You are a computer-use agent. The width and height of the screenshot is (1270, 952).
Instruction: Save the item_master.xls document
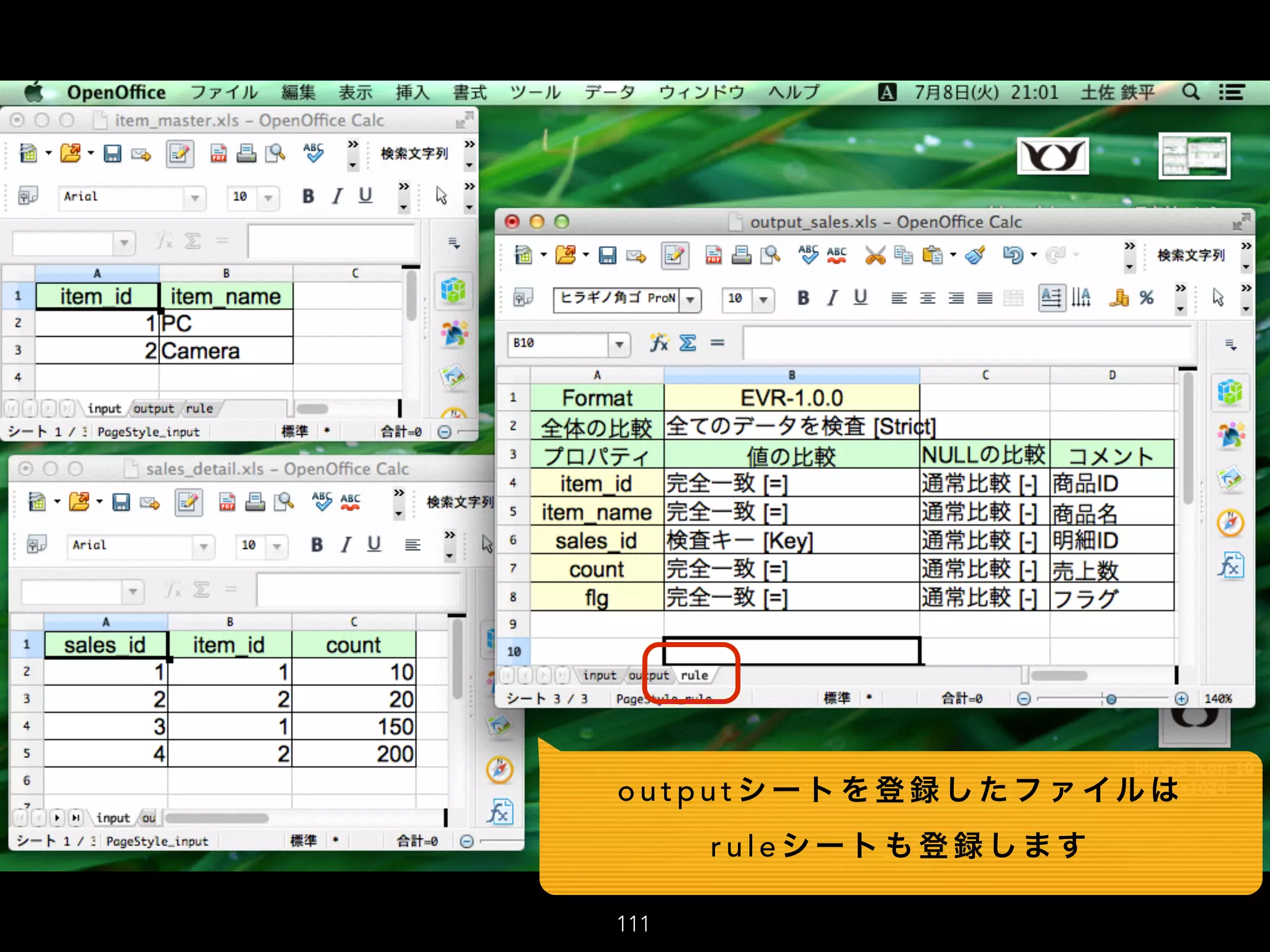tap(112, 154)
